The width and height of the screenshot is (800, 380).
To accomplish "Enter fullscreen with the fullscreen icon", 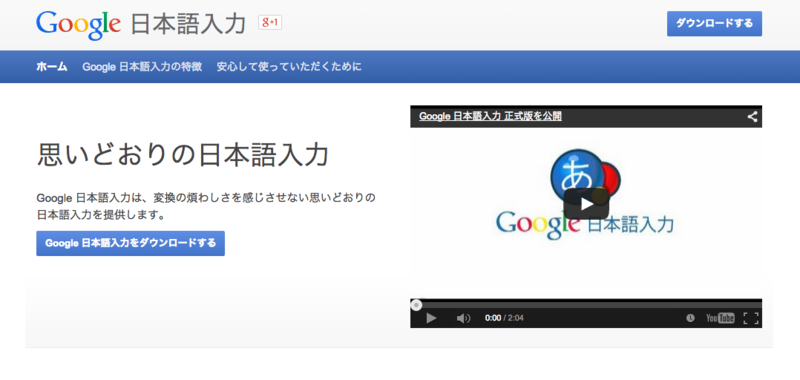I will [751, 318].
